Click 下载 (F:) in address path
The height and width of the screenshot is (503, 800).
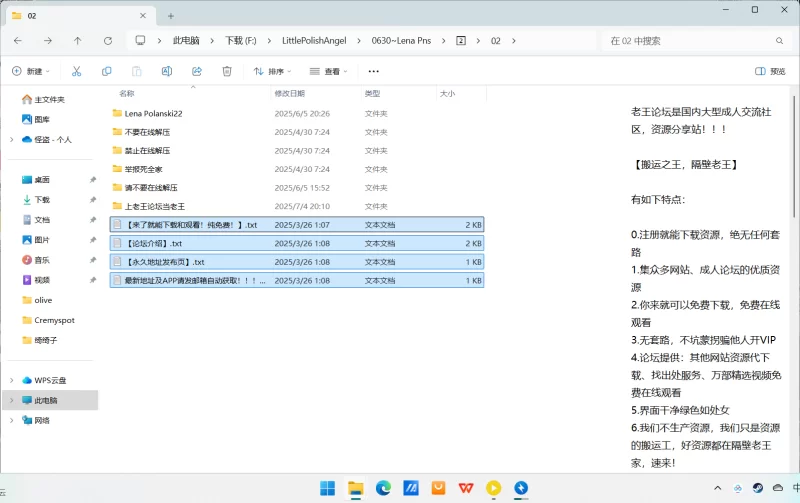coord(241,41)
